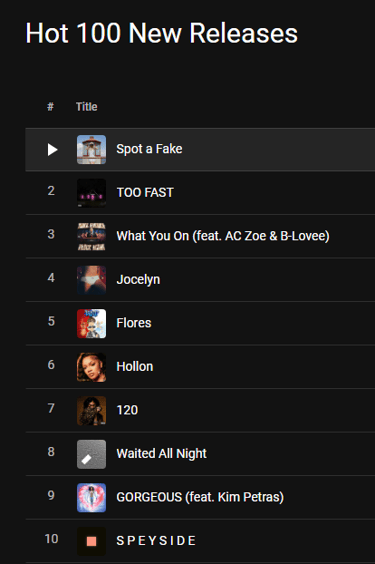The width and height of the screenshot is (375, 564).
Task: Open the Spot a Fake album cover
Action: pyautogui.click(x=91, y=150)
